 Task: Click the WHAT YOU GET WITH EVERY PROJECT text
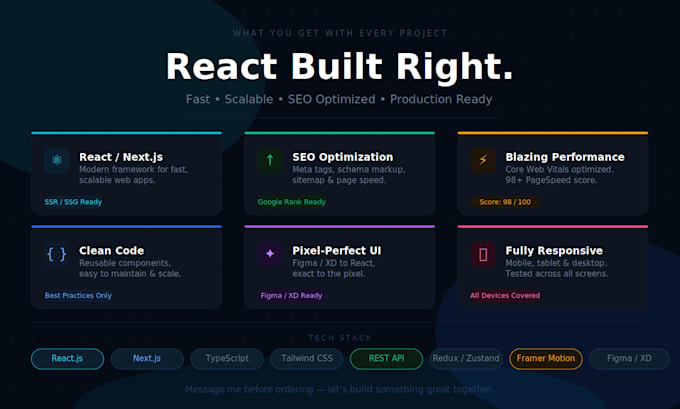[340, 33]
